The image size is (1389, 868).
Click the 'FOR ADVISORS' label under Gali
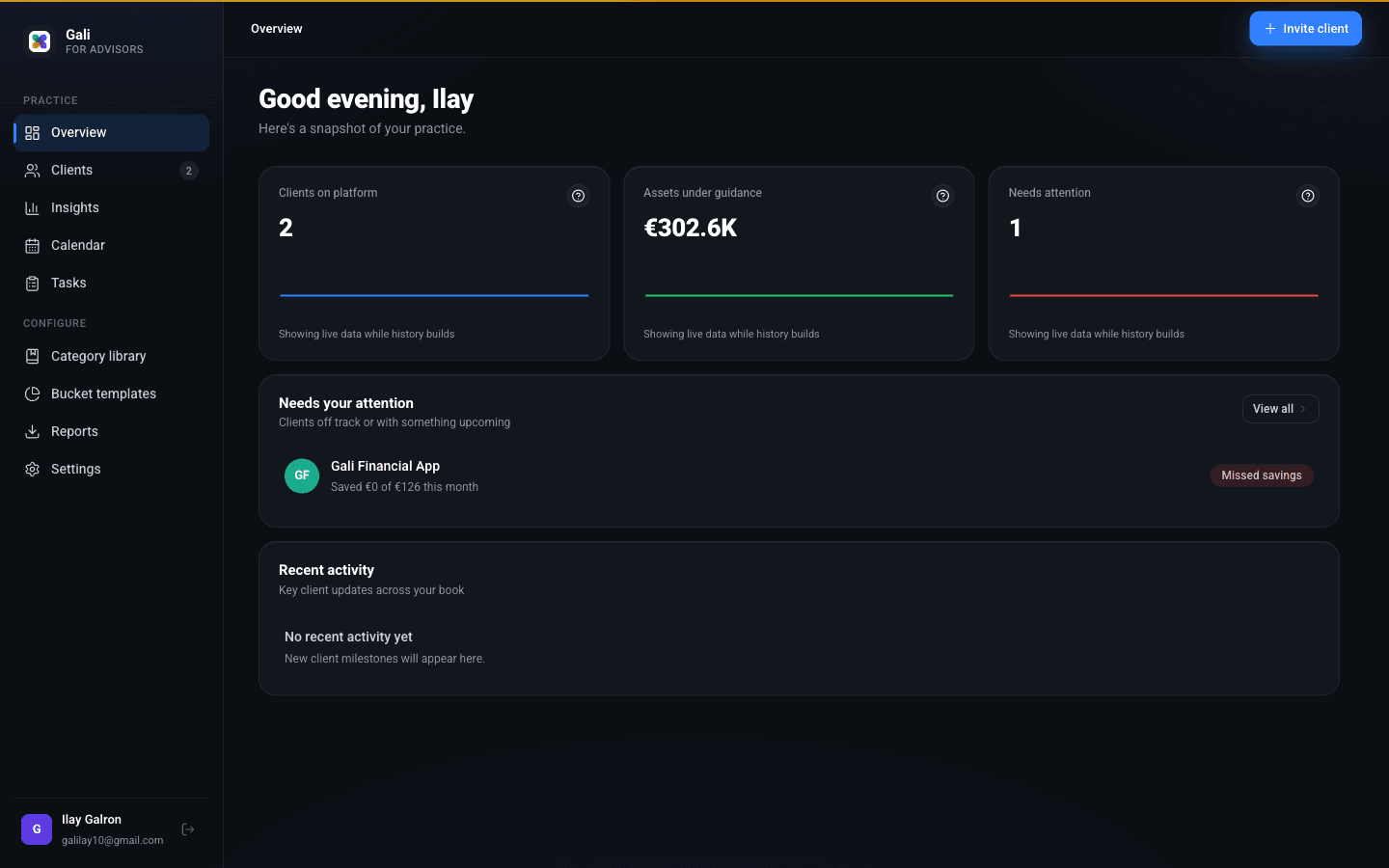point(104,50)
